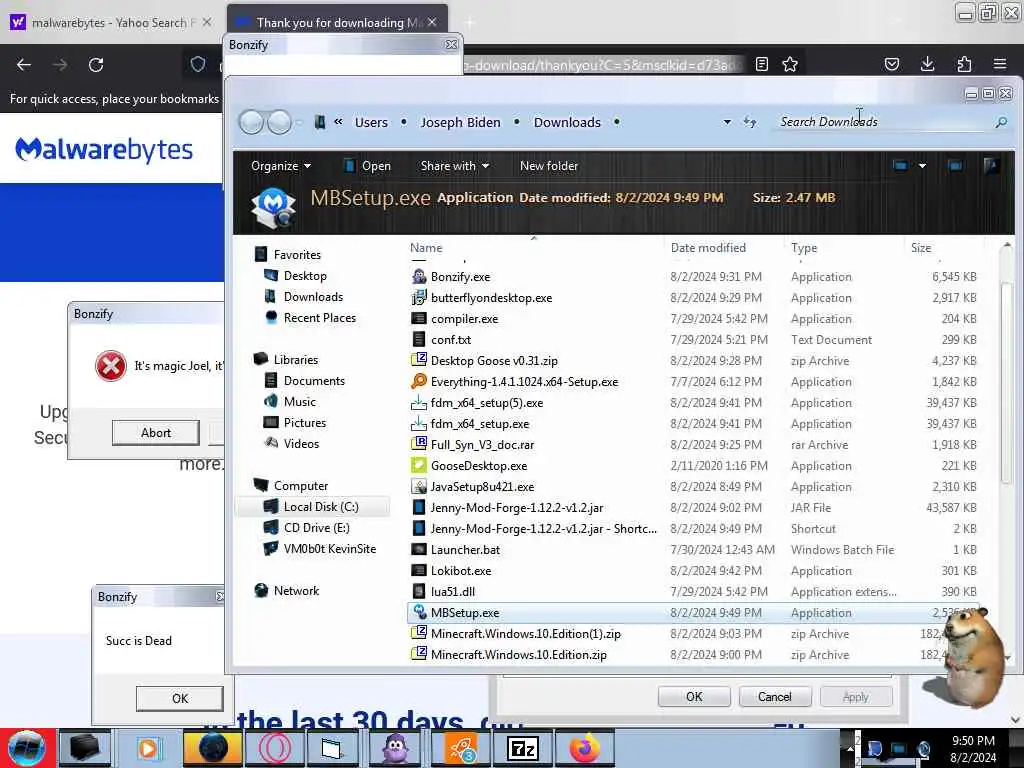This screenshot has width=1024, height=768.
Task: Select Recent Places under Favorites
Action: 320,318
